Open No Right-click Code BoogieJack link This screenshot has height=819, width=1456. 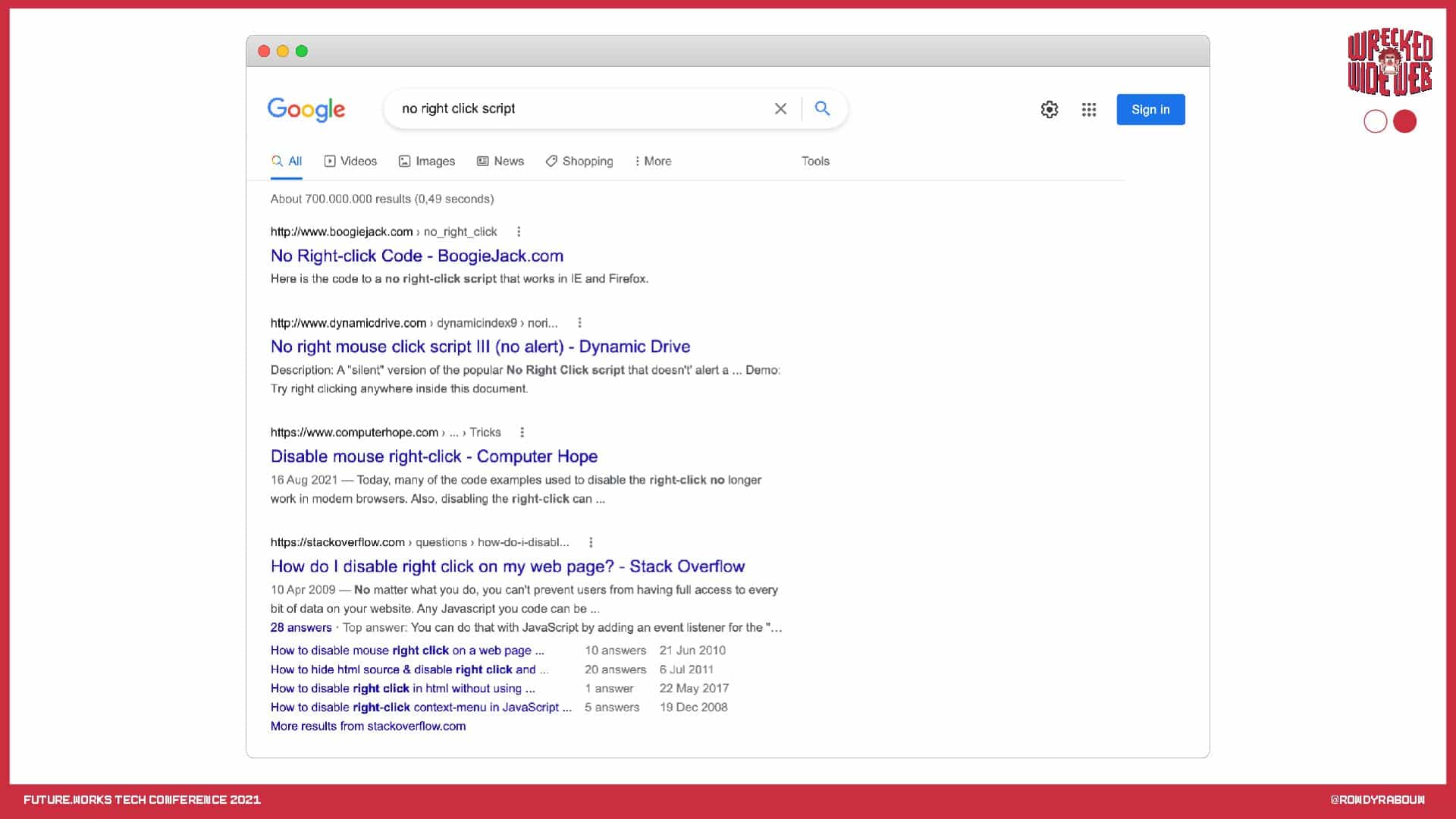click(416, 256)
